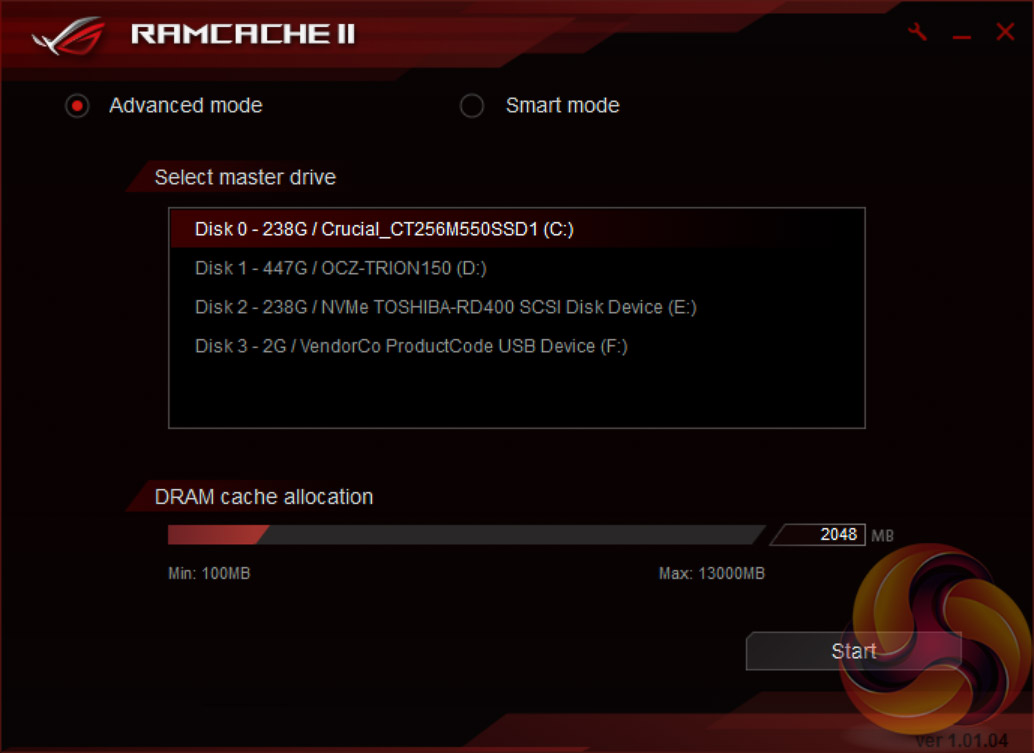Click the DRAM cache allocation heading
Screen dimensions: 1034x753
pos(263,497)
